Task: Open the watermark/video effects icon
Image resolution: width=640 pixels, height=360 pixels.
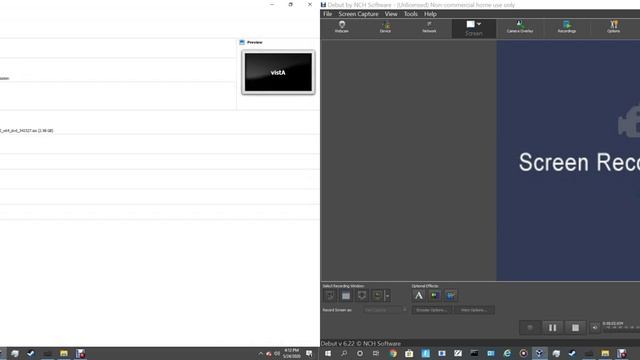Action: click(x=451, y=296)
